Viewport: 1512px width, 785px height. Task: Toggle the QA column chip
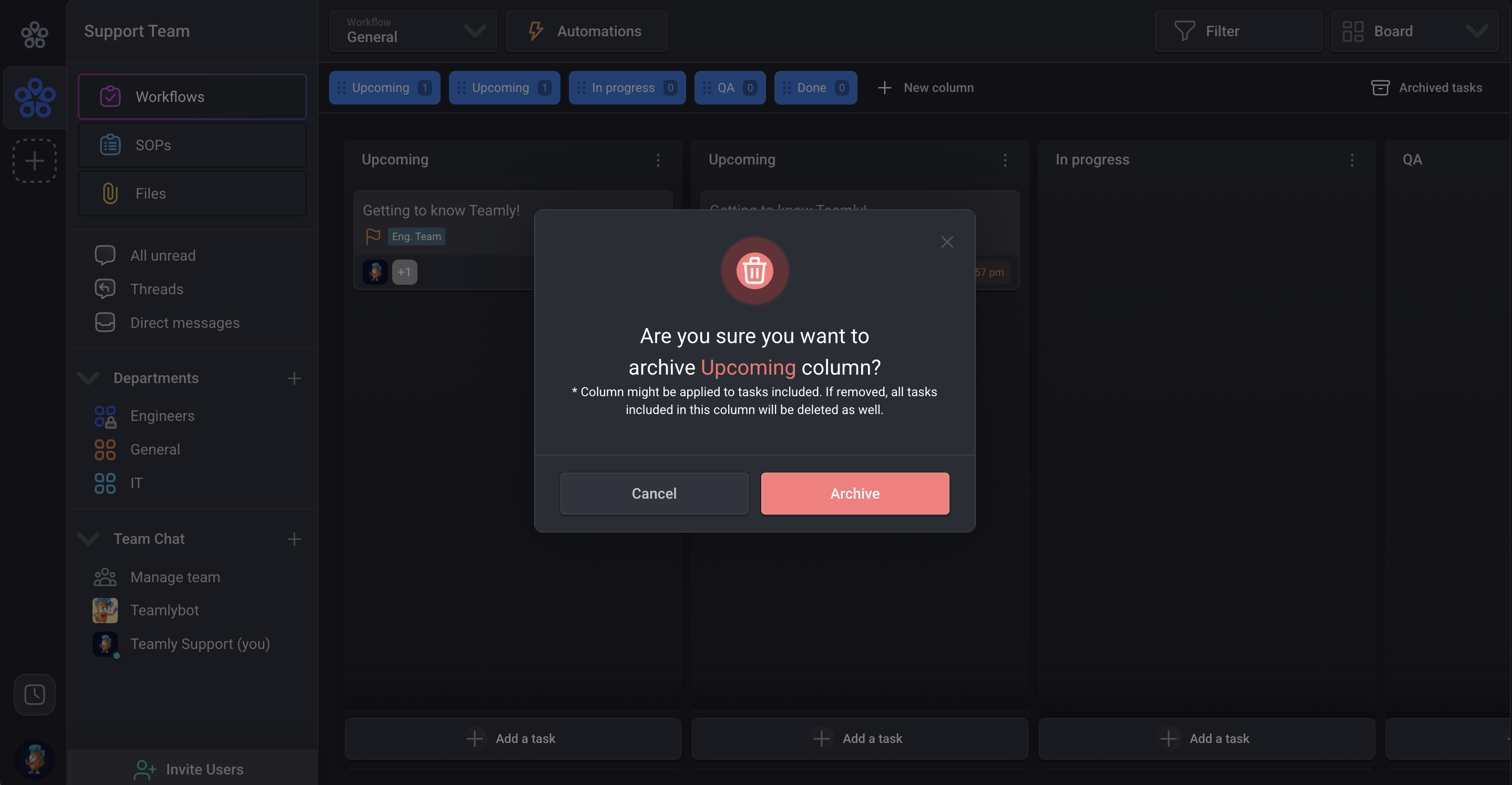730,88
